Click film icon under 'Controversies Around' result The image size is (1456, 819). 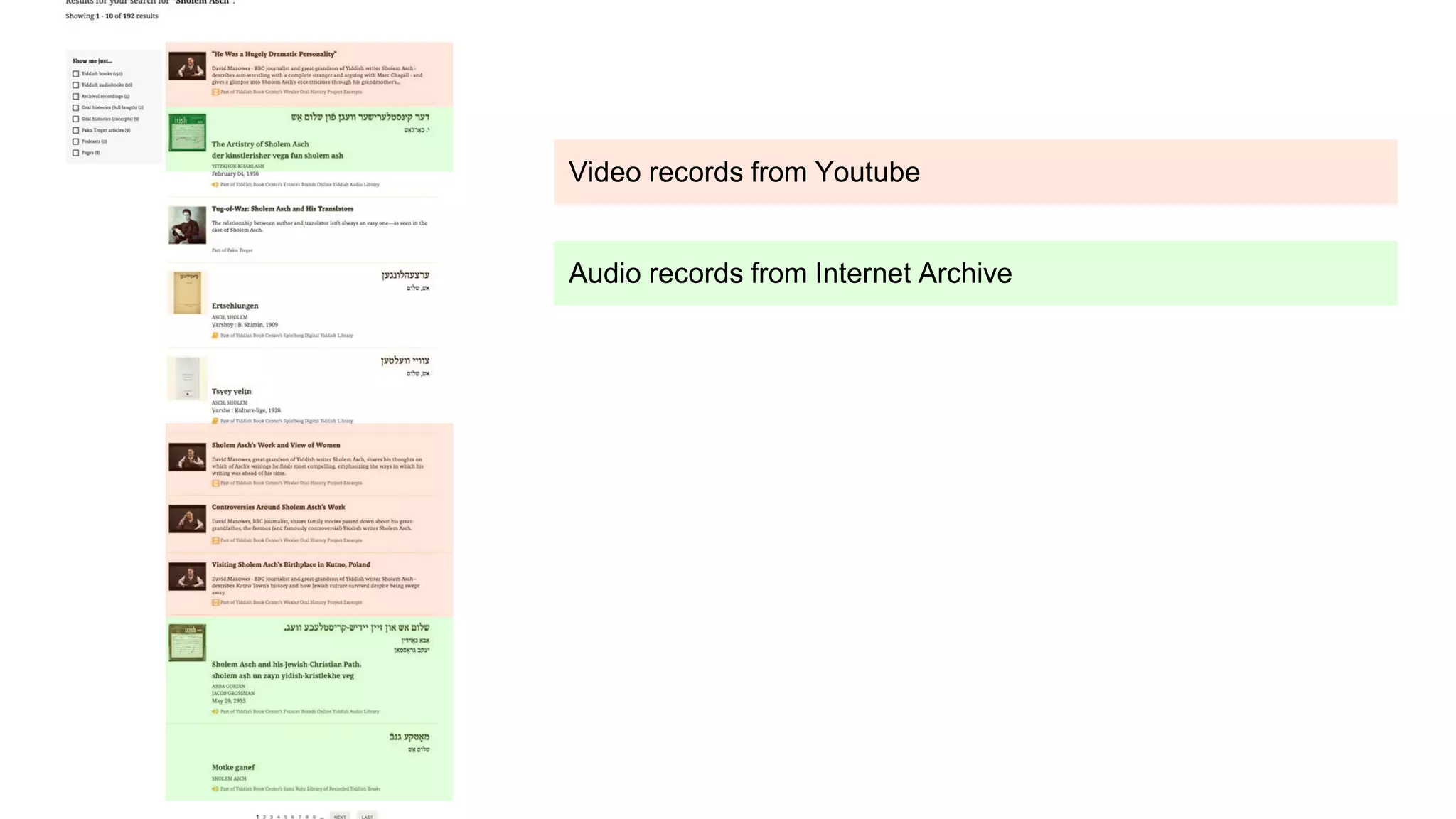click(x=215, y=540)
